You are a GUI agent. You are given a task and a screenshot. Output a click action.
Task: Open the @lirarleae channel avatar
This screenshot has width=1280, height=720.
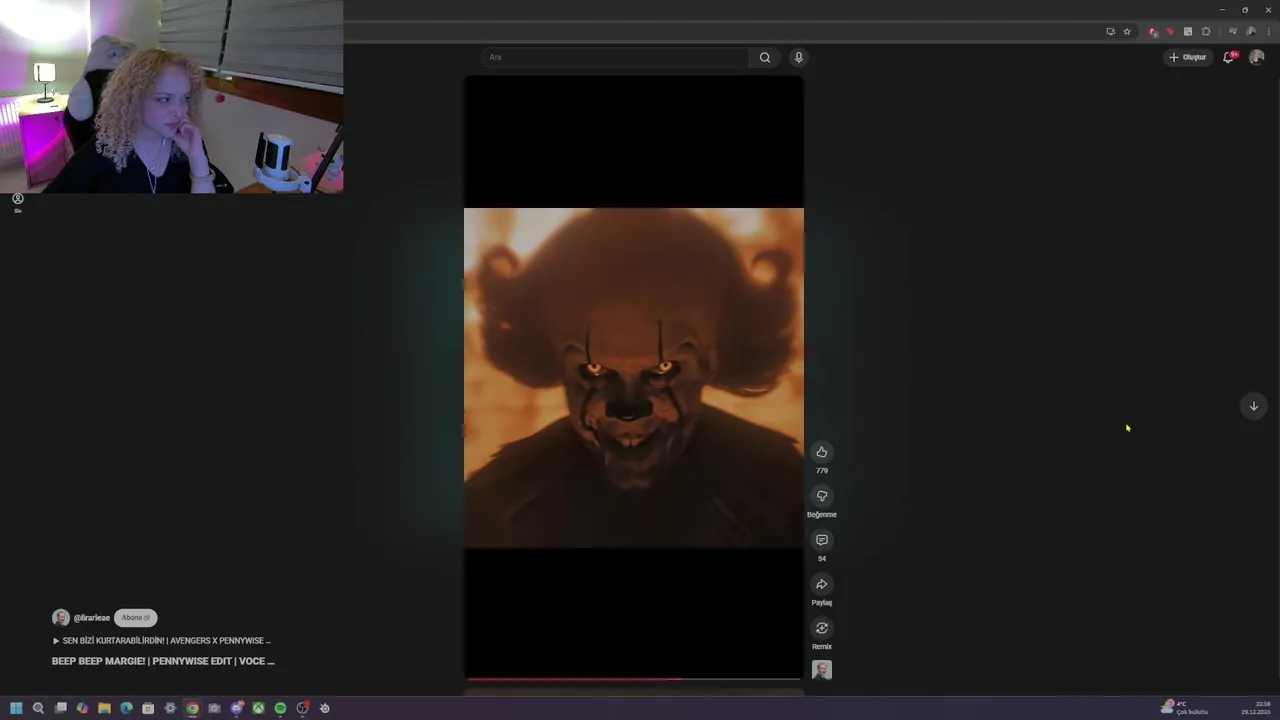pos(60,618)
